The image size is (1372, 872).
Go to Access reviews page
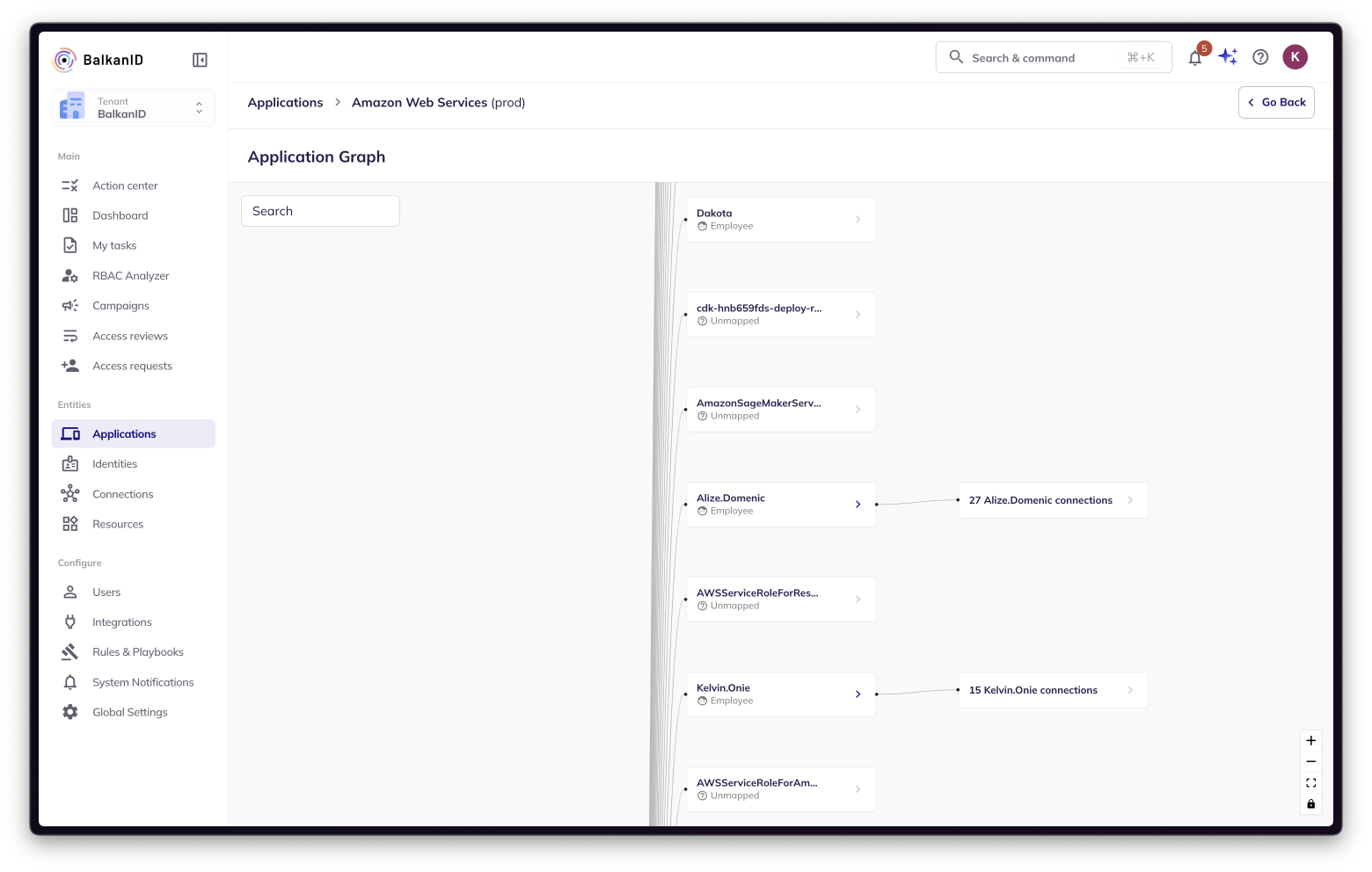click(x=129, y=336)
